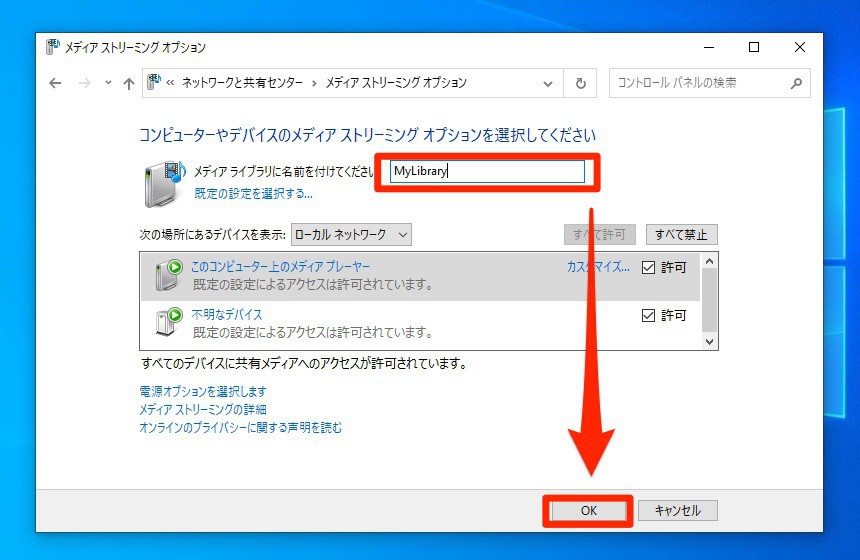Image resolution: width=860 pixels, height=560 pixels.
Task: Open メディア ストリーミングの詳細 link
Action: pyautogui.click(x=202, y=410)
